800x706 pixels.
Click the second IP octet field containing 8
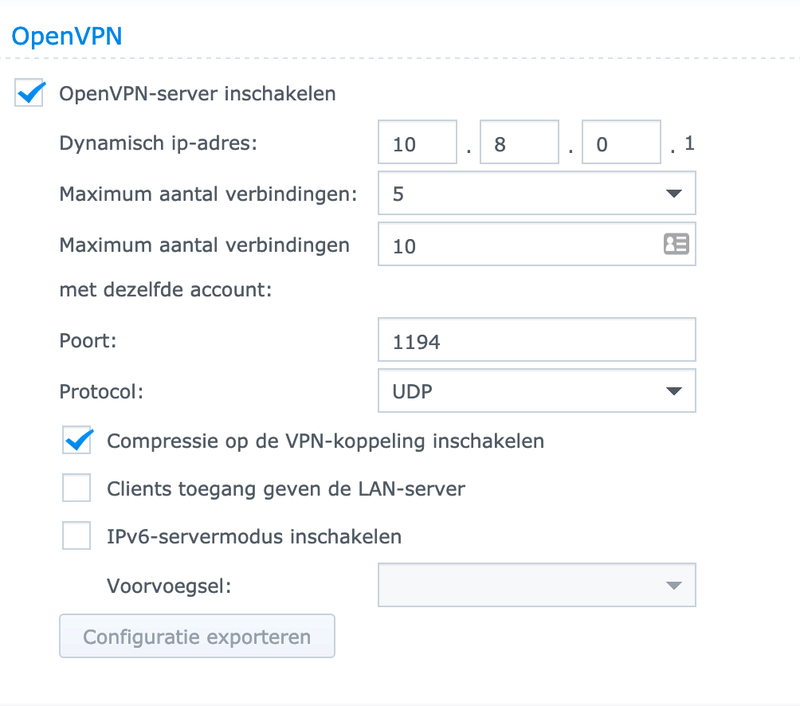coord(519,144)
